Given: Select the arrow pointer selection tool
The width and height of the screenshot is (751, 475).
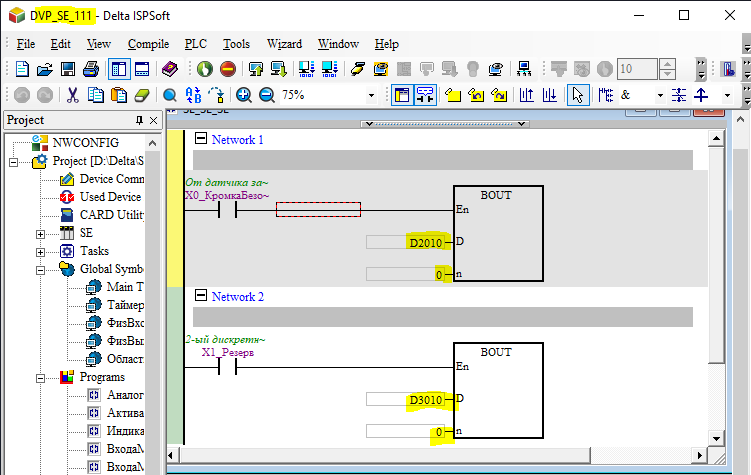Looking at the screenshot, I should click(x=578, y=95).
